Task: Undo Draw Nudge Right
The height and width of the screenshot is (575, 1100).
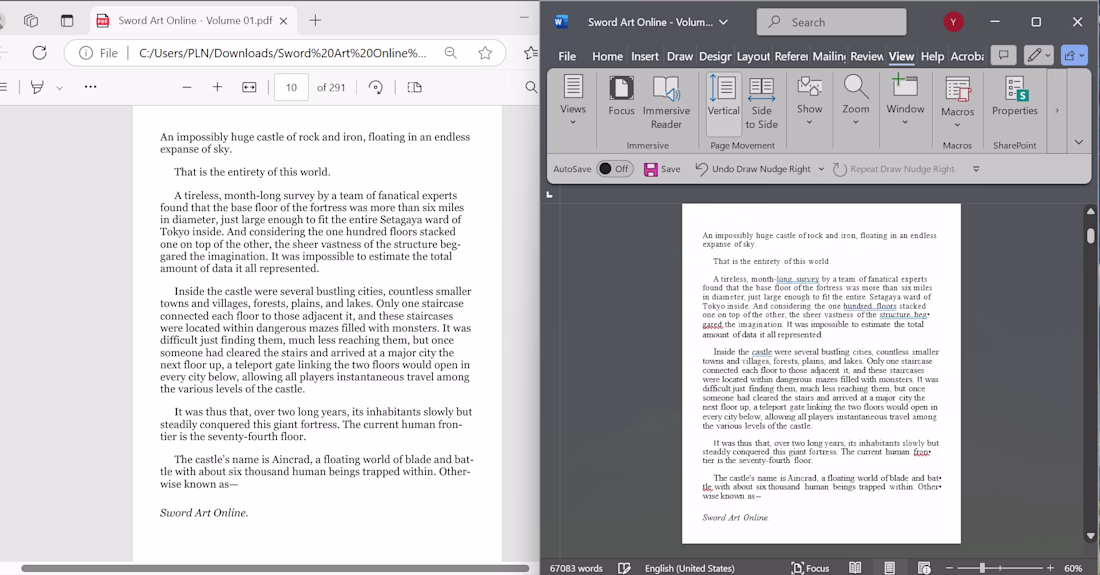Action: (x=752, y=169)
